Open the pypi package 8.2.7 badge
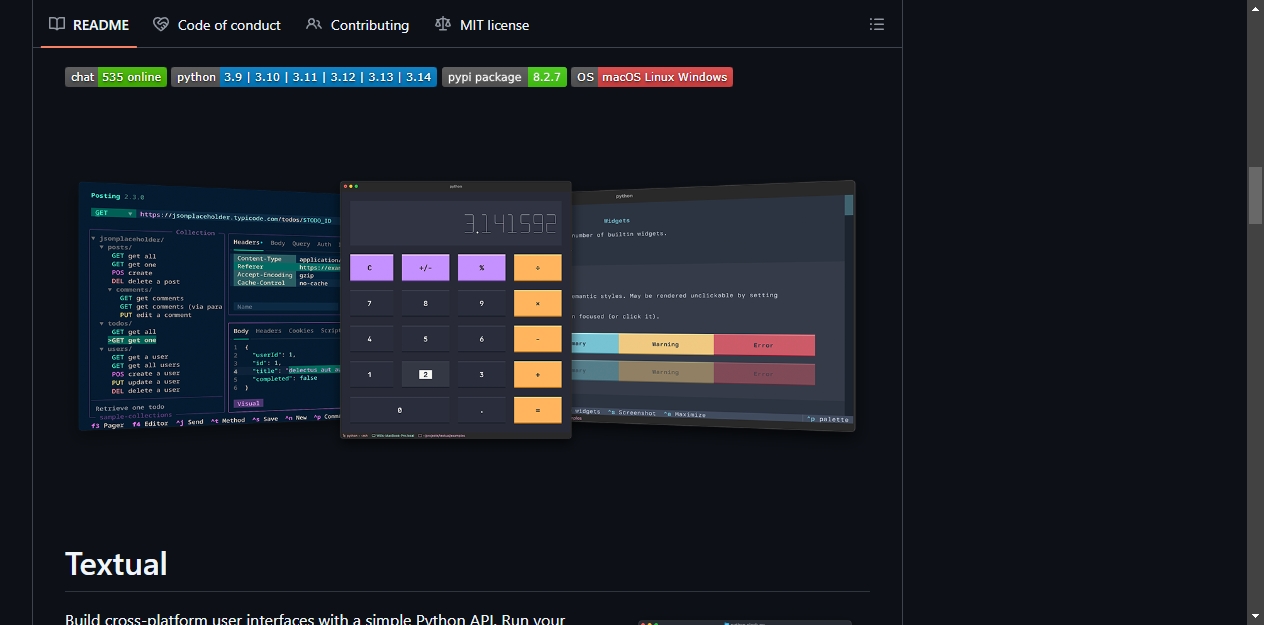 click(504, 77)
